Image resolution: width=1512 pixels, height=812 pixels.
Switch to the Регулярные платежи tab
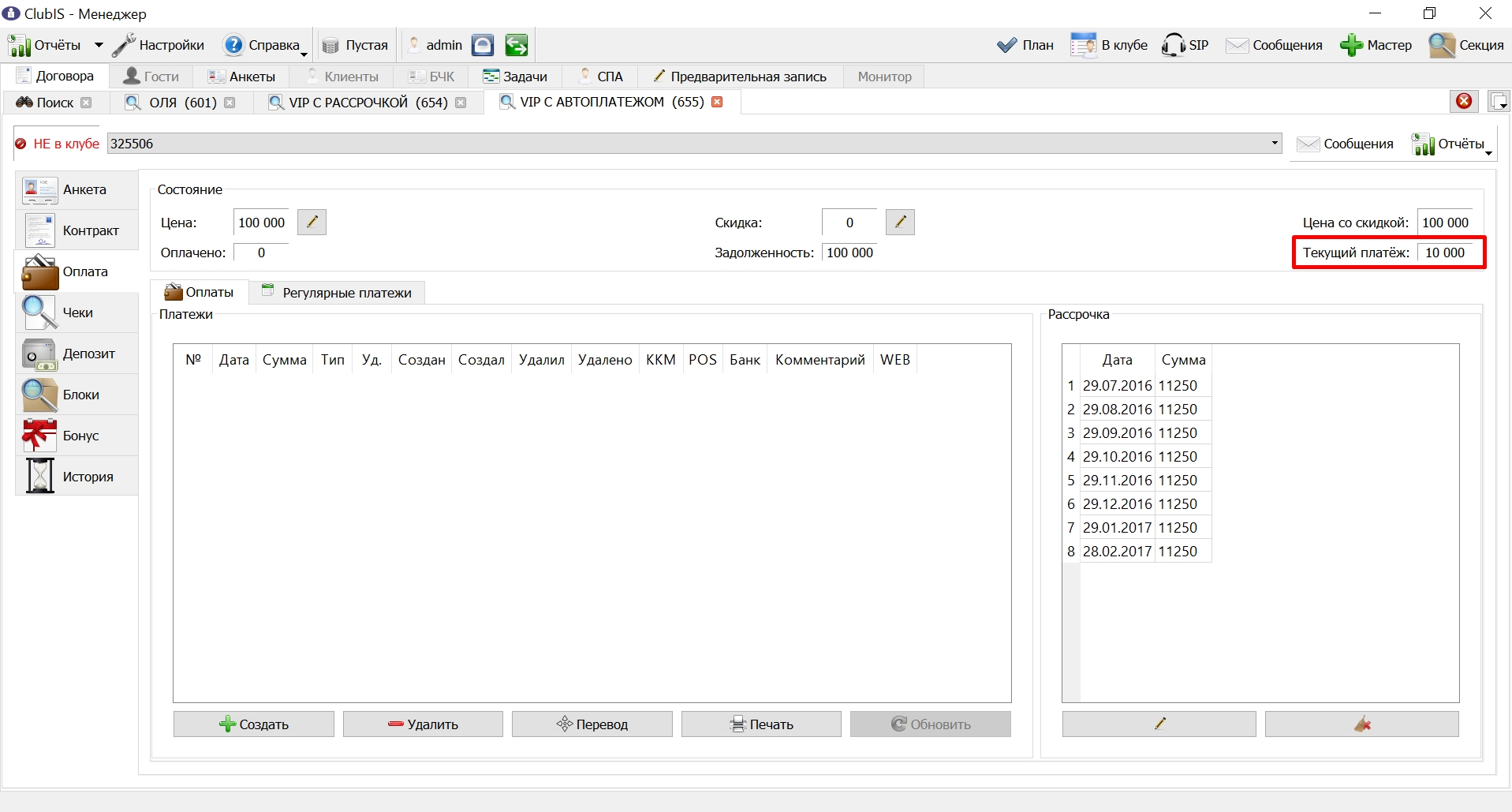click(x=337, y=293)
